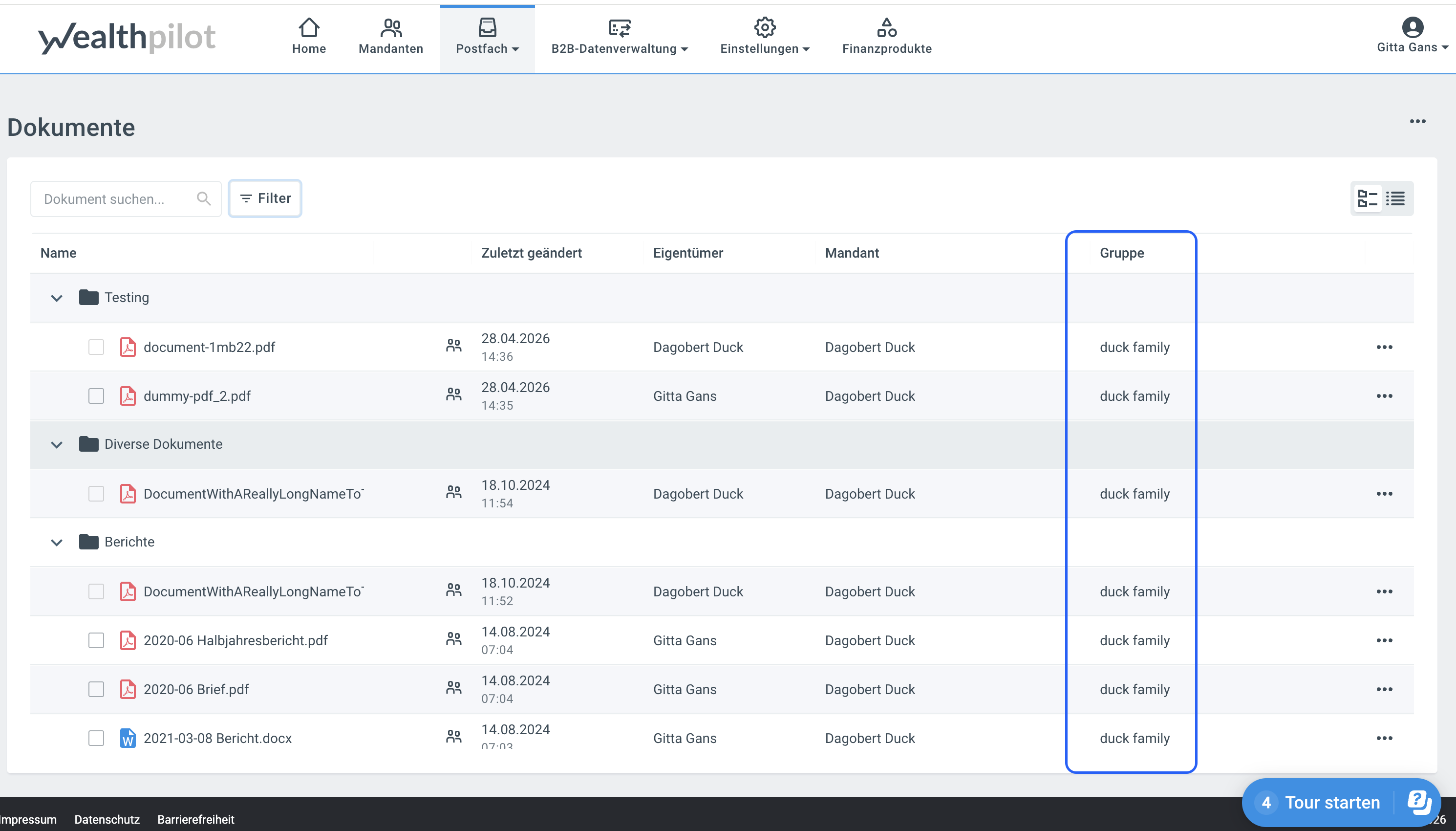This screenshot has width=1456, height=831.
Task: Open page options three-dot menu beside Dokumente
Action: coord(1417,122)
